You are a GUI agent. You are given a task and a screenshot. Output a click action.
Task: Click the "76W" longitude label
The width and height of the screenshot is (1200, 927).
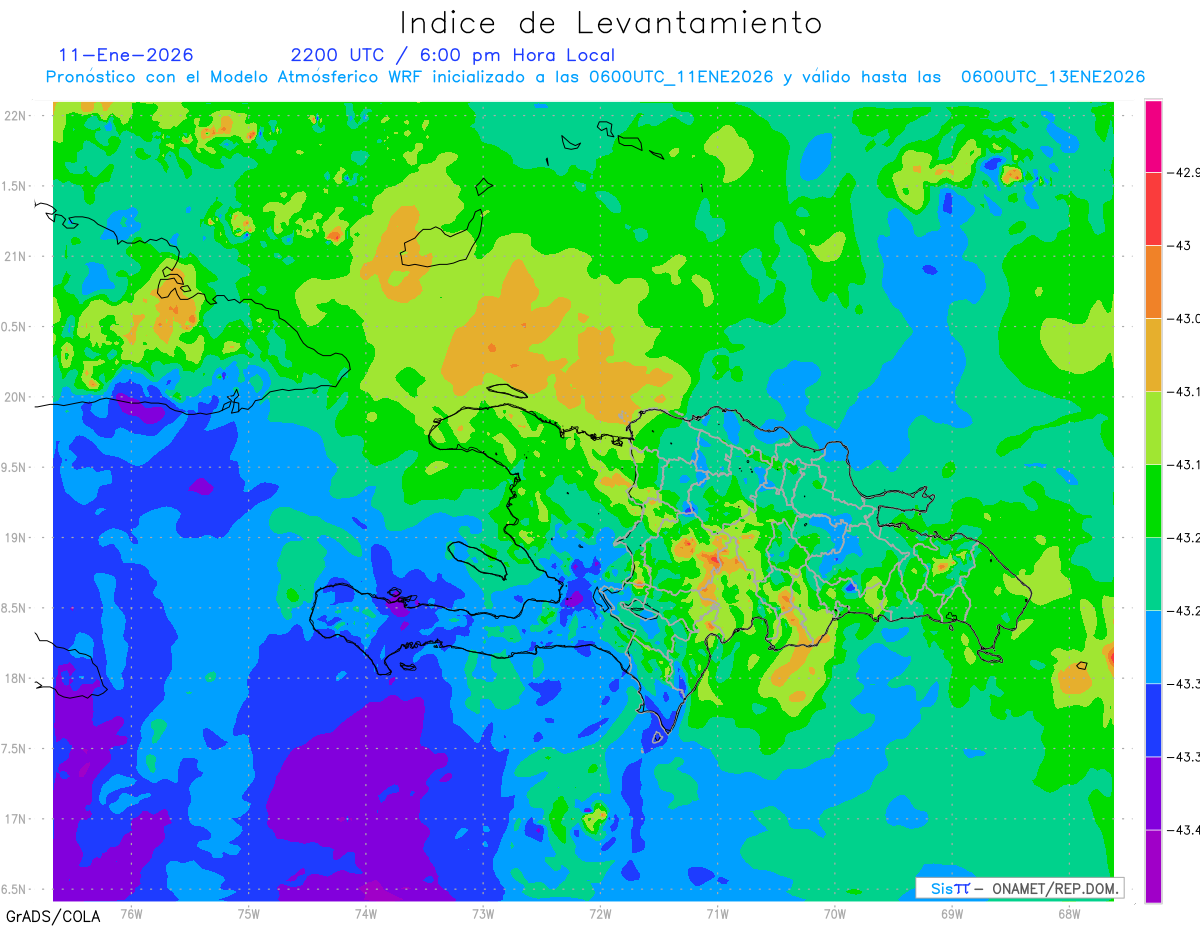tap(131, 912)
